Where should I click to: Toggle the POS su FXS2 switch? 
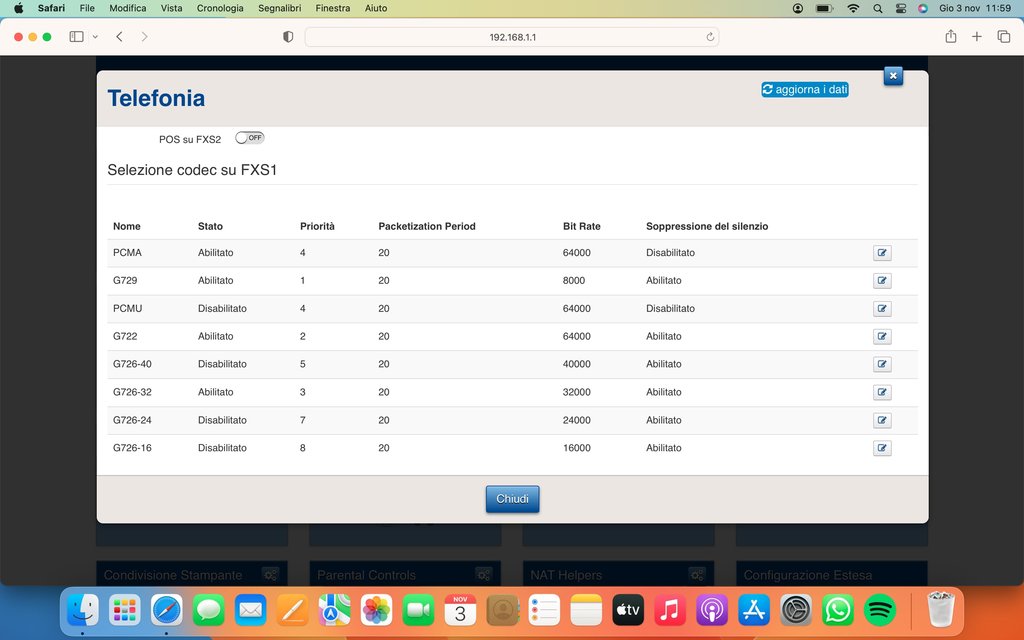point(249,138)
